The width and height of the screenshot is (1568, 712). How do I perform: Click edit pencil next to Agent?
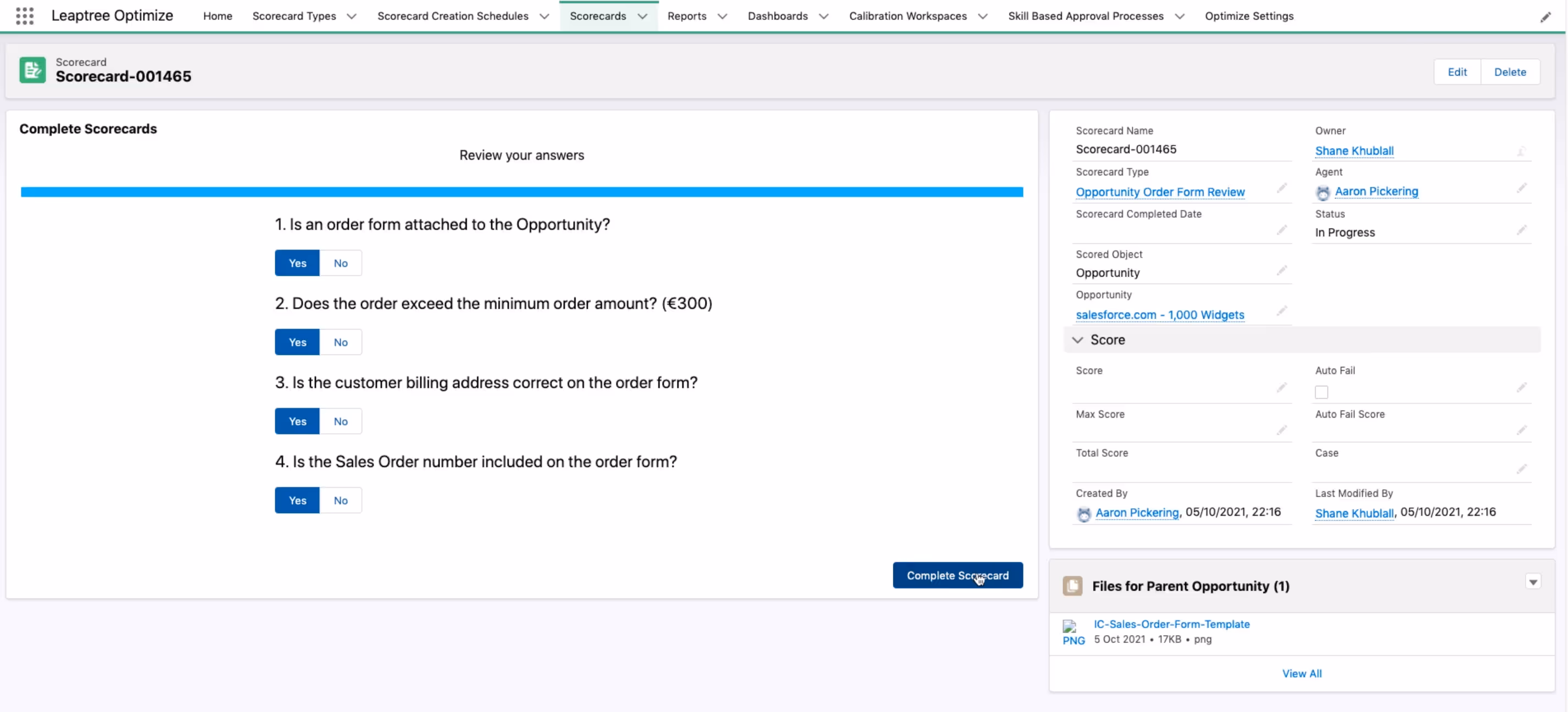(1521, 188)
